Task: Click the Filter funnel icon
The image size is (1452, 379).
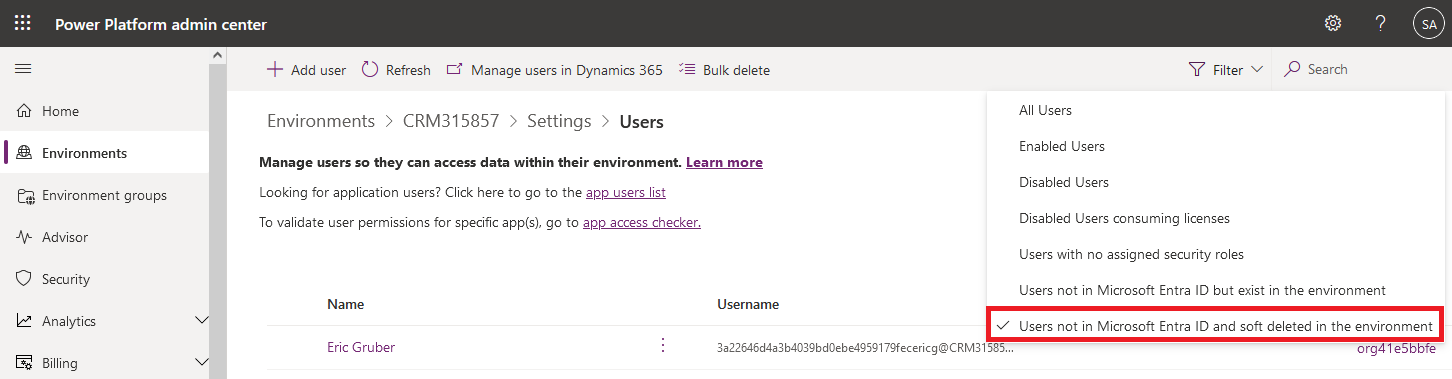Action: point(1197,70)
